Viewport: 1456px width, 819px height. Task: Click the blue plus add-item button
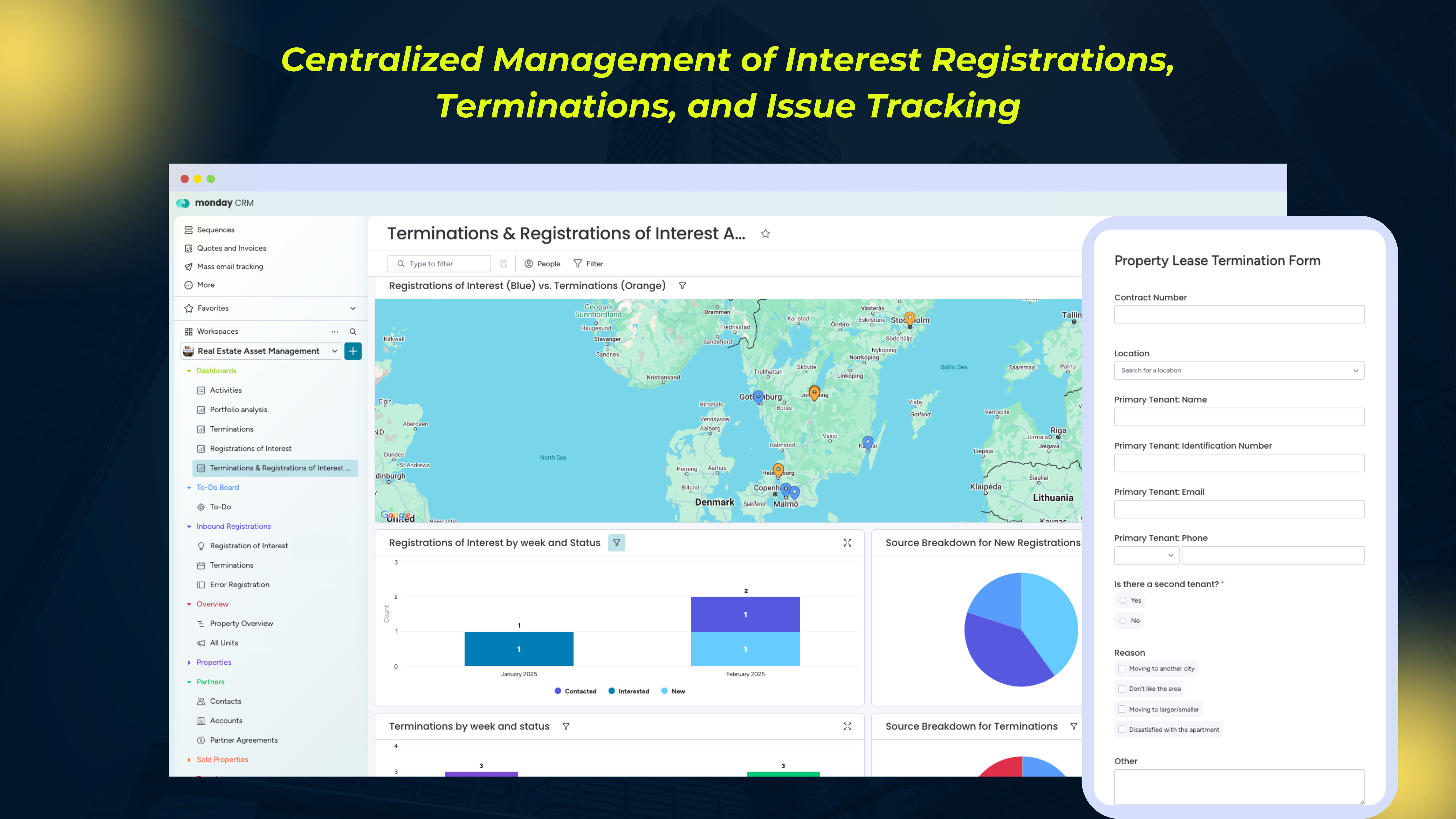(353, 351)
